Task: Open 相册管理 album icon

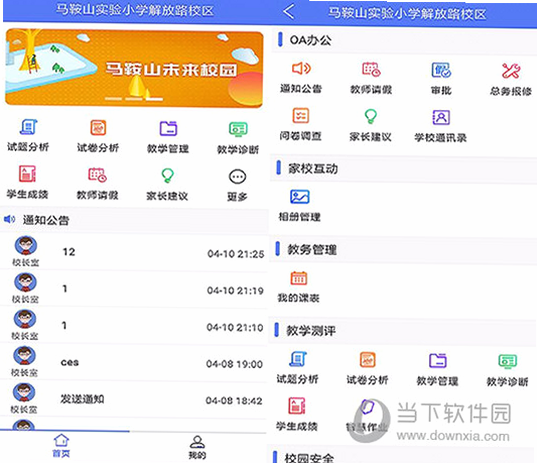Action: 300,197
